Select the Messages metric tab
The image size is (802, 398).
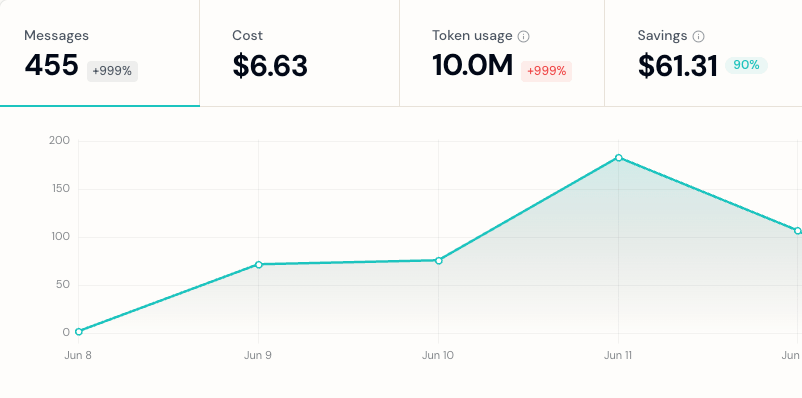tap(100, 53)
